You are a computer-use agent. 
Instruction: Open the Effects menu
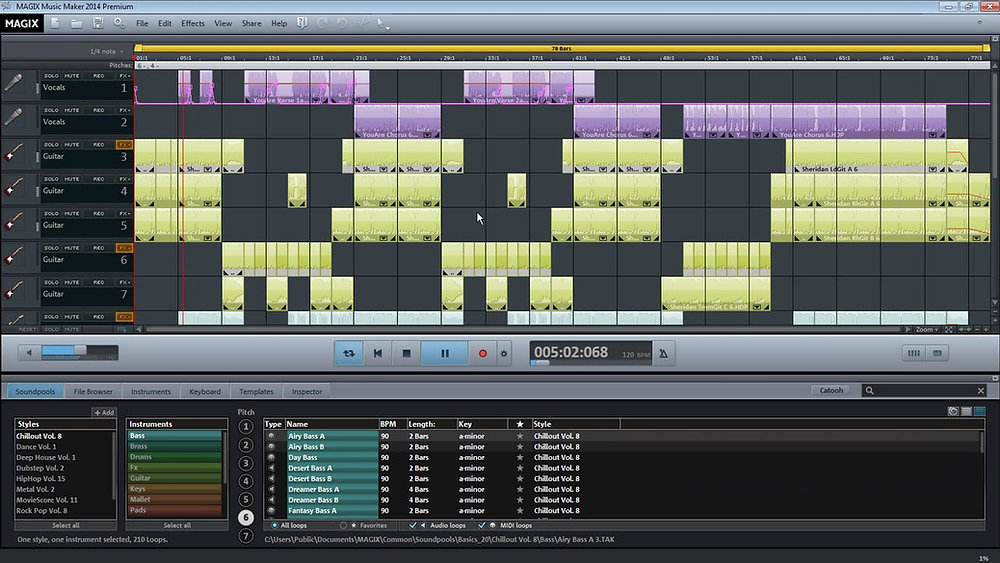click(x=193, y=23)
